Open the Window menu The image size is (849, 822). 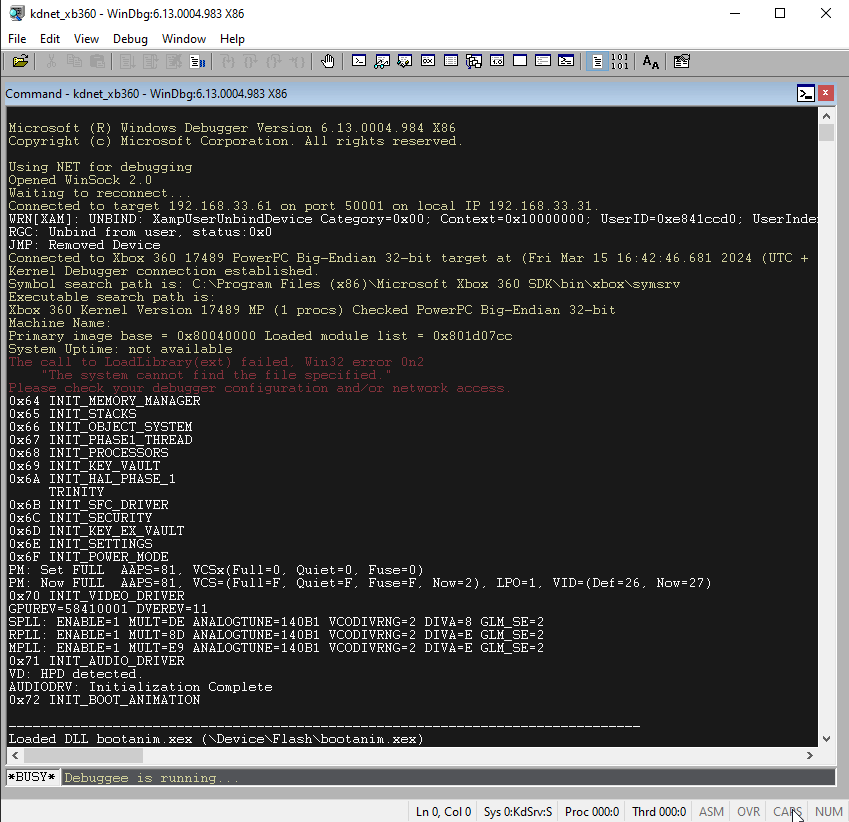[184, 39]
